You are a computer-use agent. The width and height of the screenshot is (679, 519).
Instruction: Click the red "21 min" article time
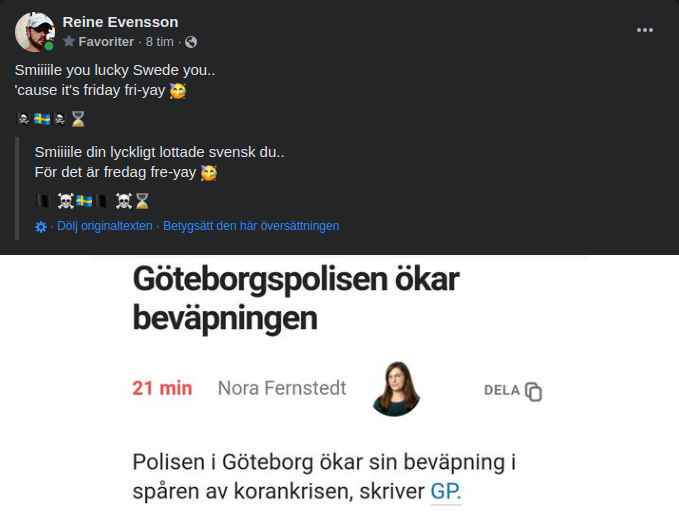pos(162,388)
